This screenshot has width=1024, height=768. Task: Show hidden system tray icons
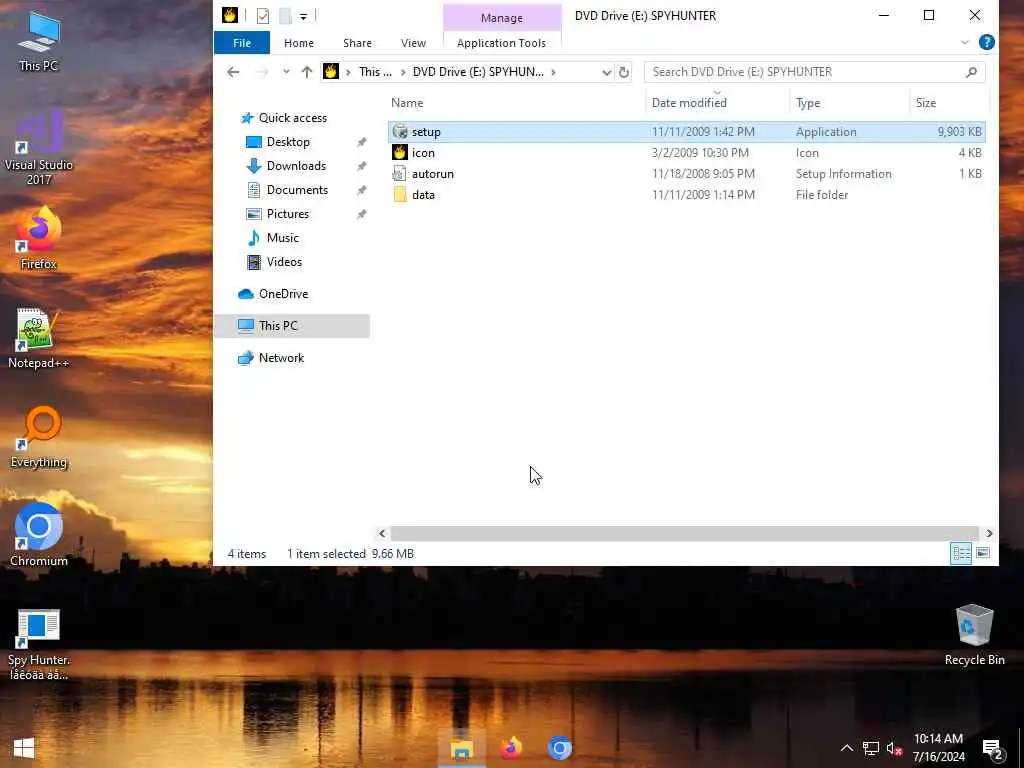[x=846, y=748]
